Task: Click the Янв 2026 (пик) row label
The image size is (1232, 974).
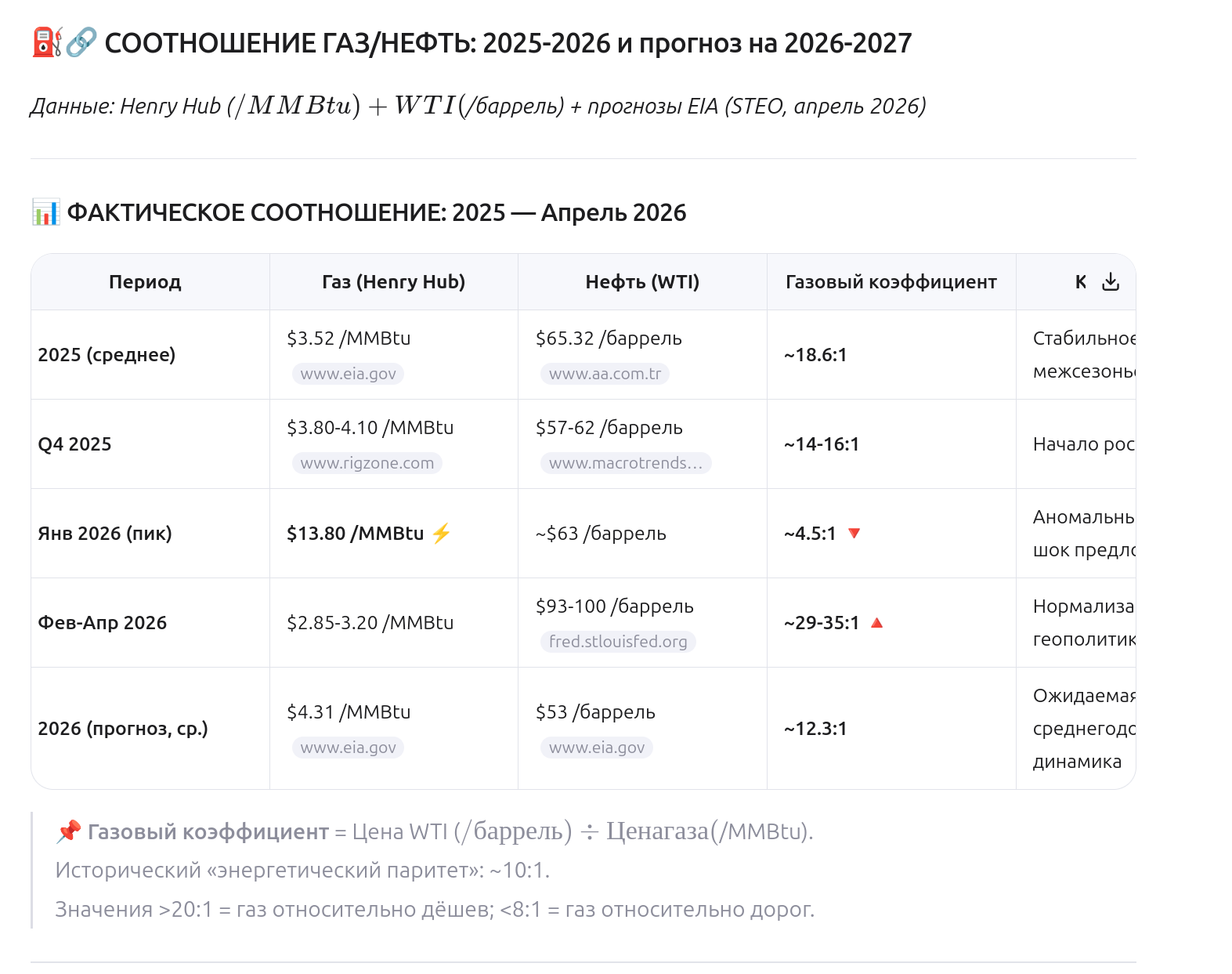Action: click(x=105, y=534)
